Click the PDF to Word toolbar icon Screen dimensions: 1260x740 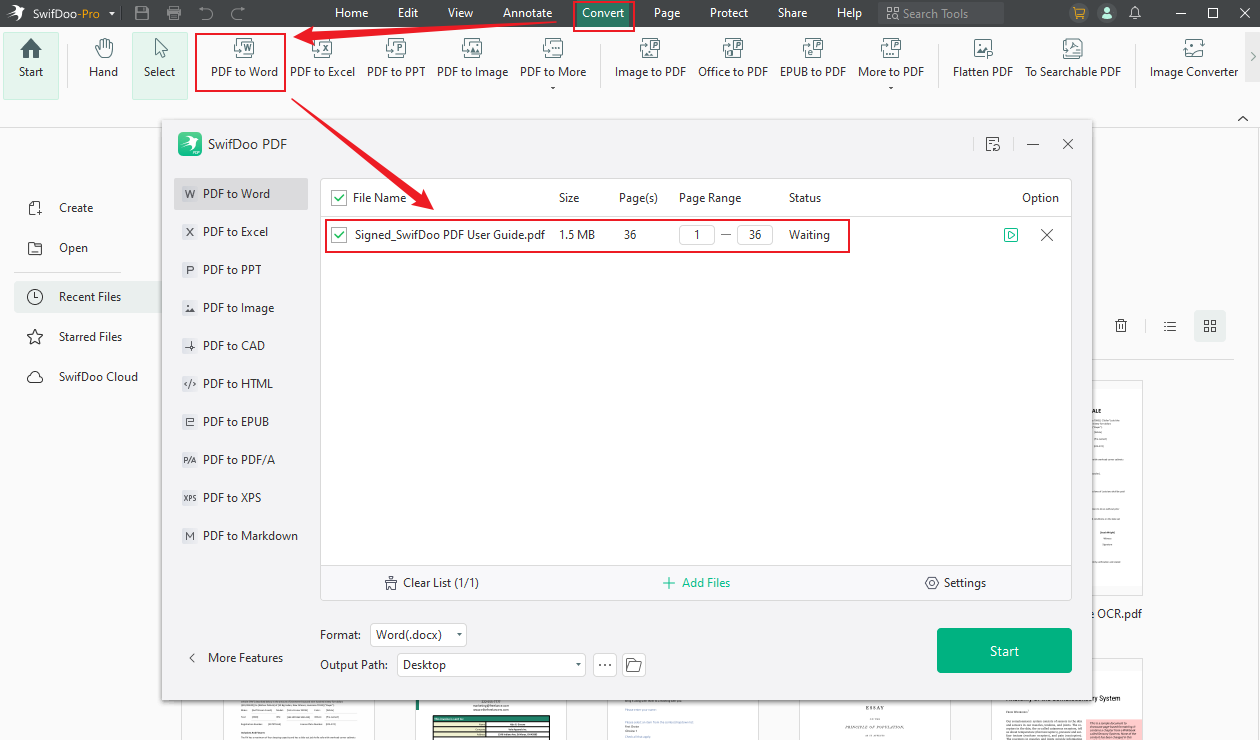pos(244,60)
